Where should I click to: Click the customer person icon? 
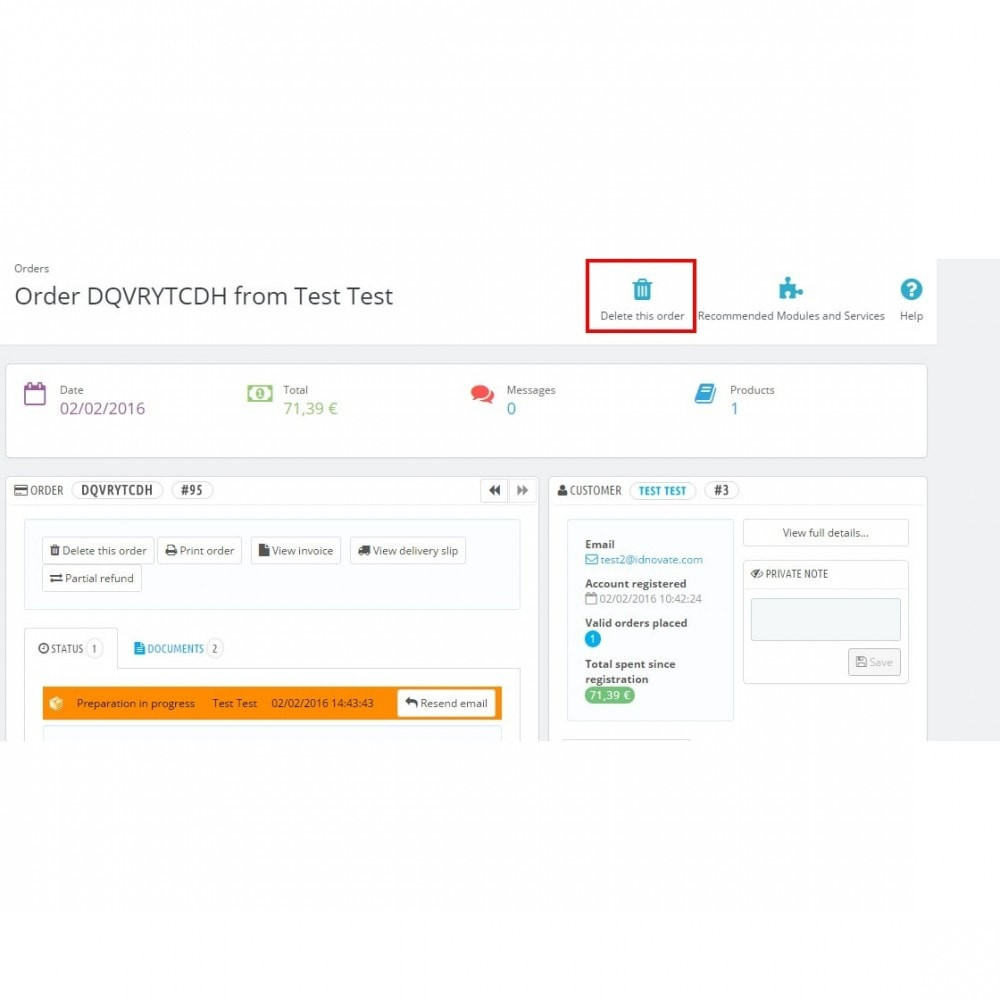[562, 490]
